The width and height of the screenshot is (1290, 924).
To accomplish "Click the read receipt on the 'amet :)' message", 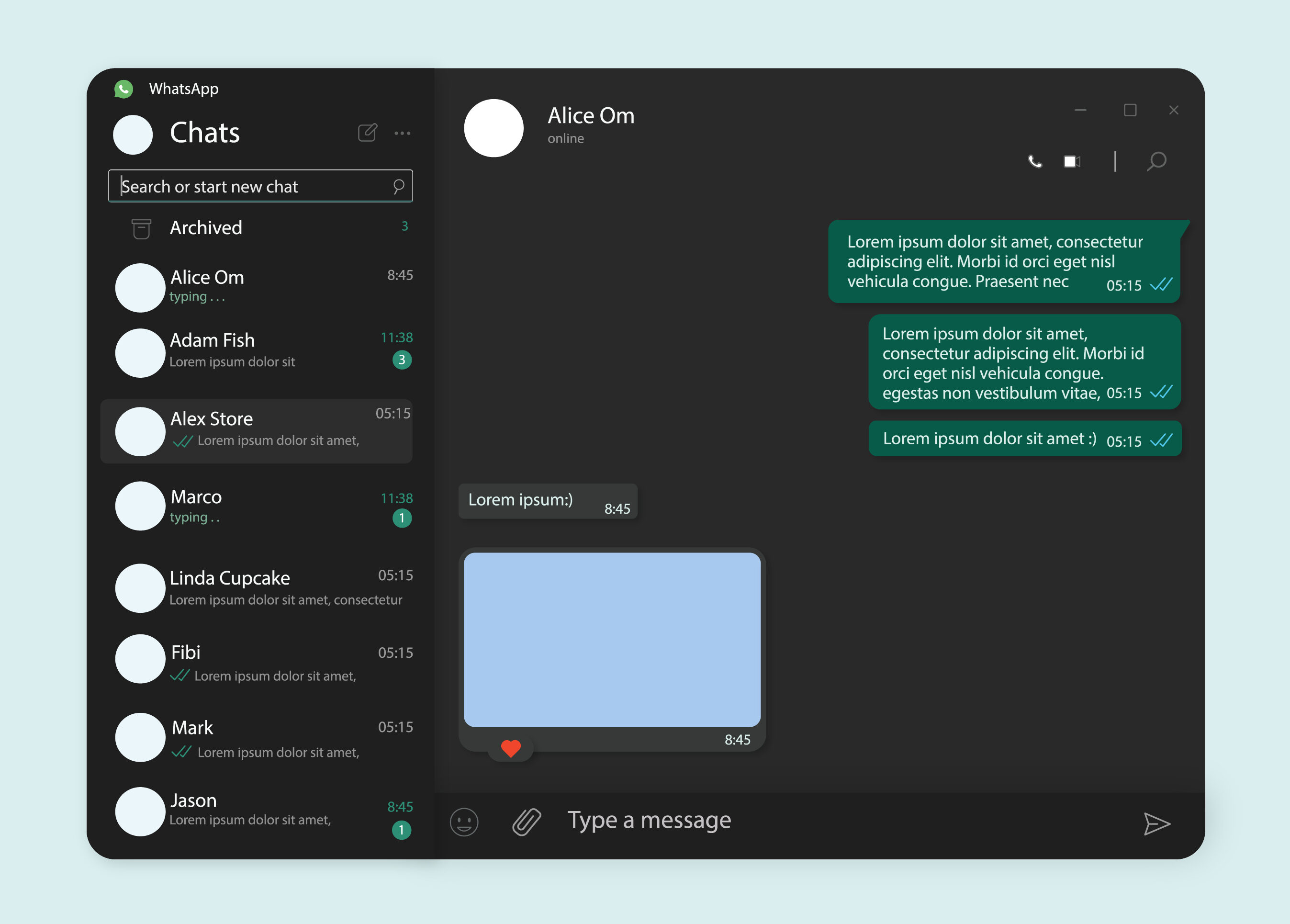I will 1161,440.
